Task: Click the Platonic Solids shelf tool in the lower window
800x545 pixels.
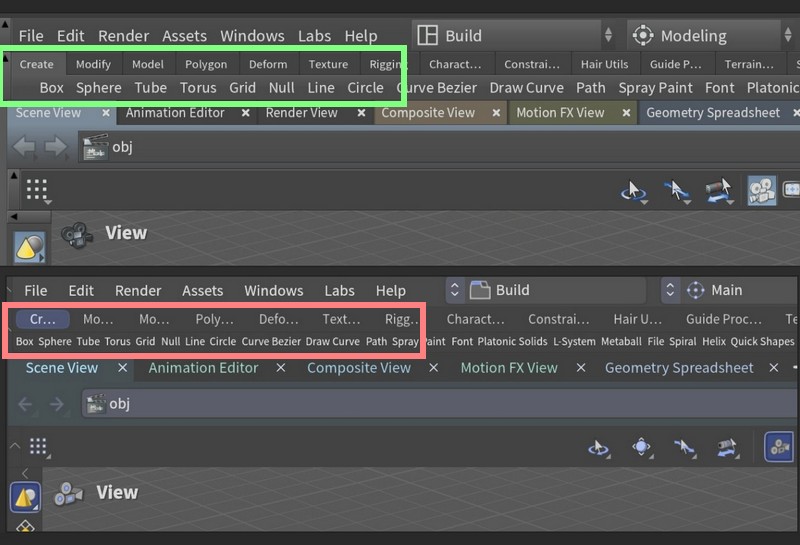Action: pyautogui.click(x=512, y=341)
